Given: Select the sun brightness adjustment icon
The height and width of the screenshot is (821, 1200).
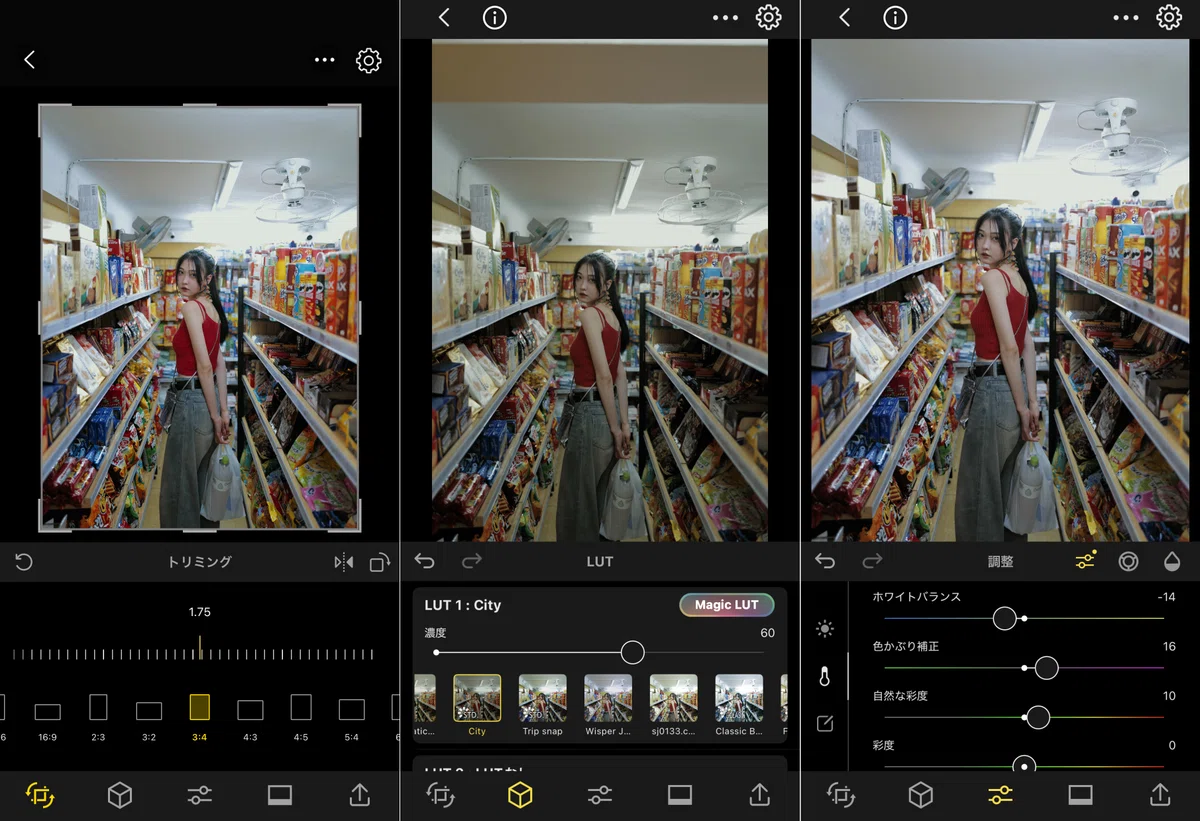Looking at the screenshot, I should (x=825, y=629).
